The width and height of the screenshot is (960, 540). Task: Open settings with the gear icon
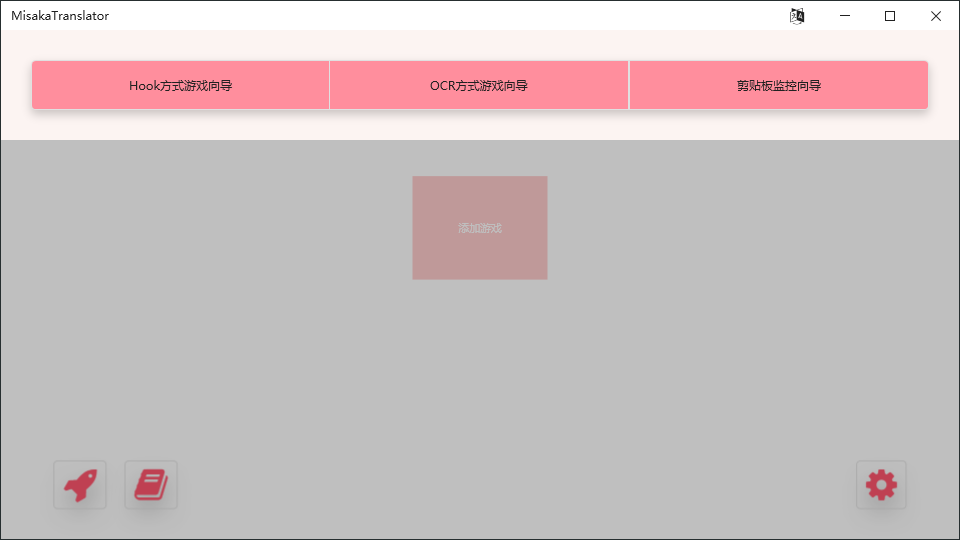point(881,485)
